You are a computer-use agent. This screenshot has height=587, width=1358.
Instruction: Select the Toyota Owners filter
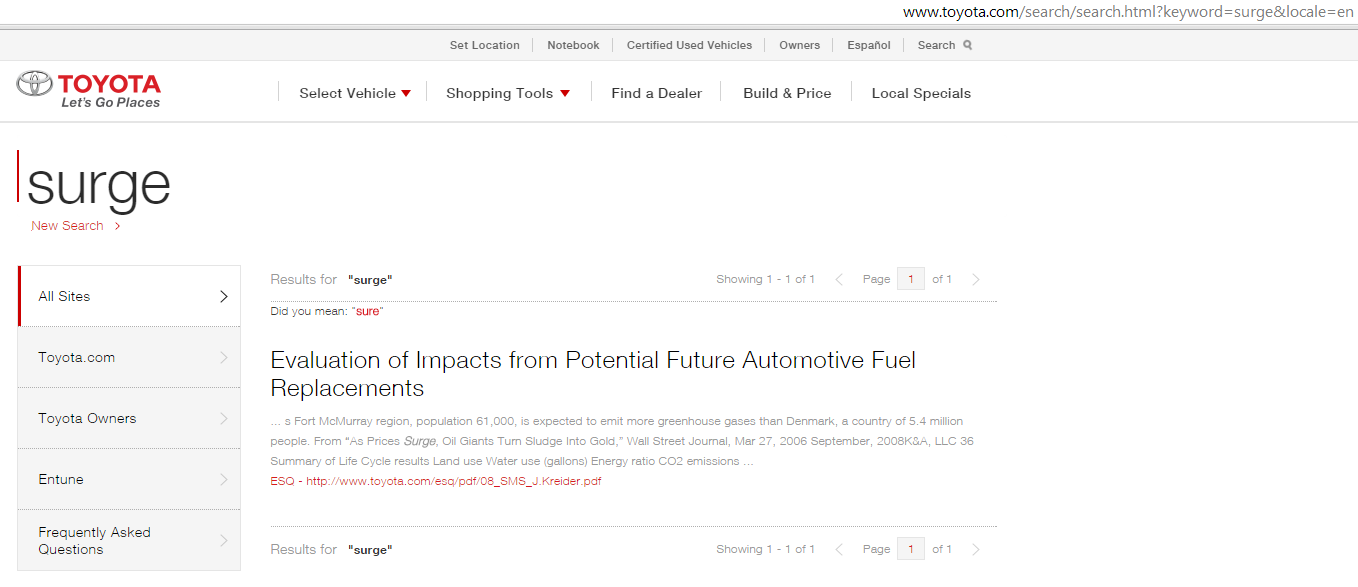[129, 418]
